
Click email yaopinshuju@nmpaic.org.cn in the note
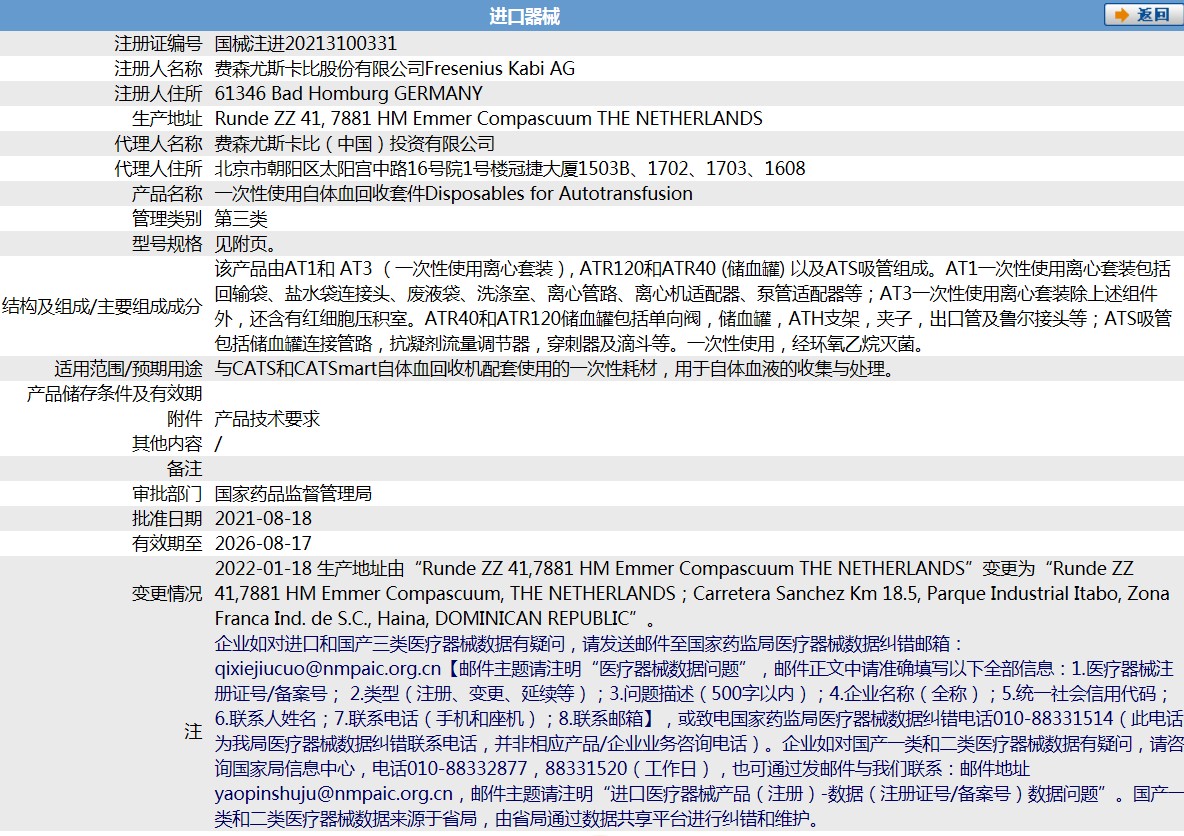coord(334,794)
